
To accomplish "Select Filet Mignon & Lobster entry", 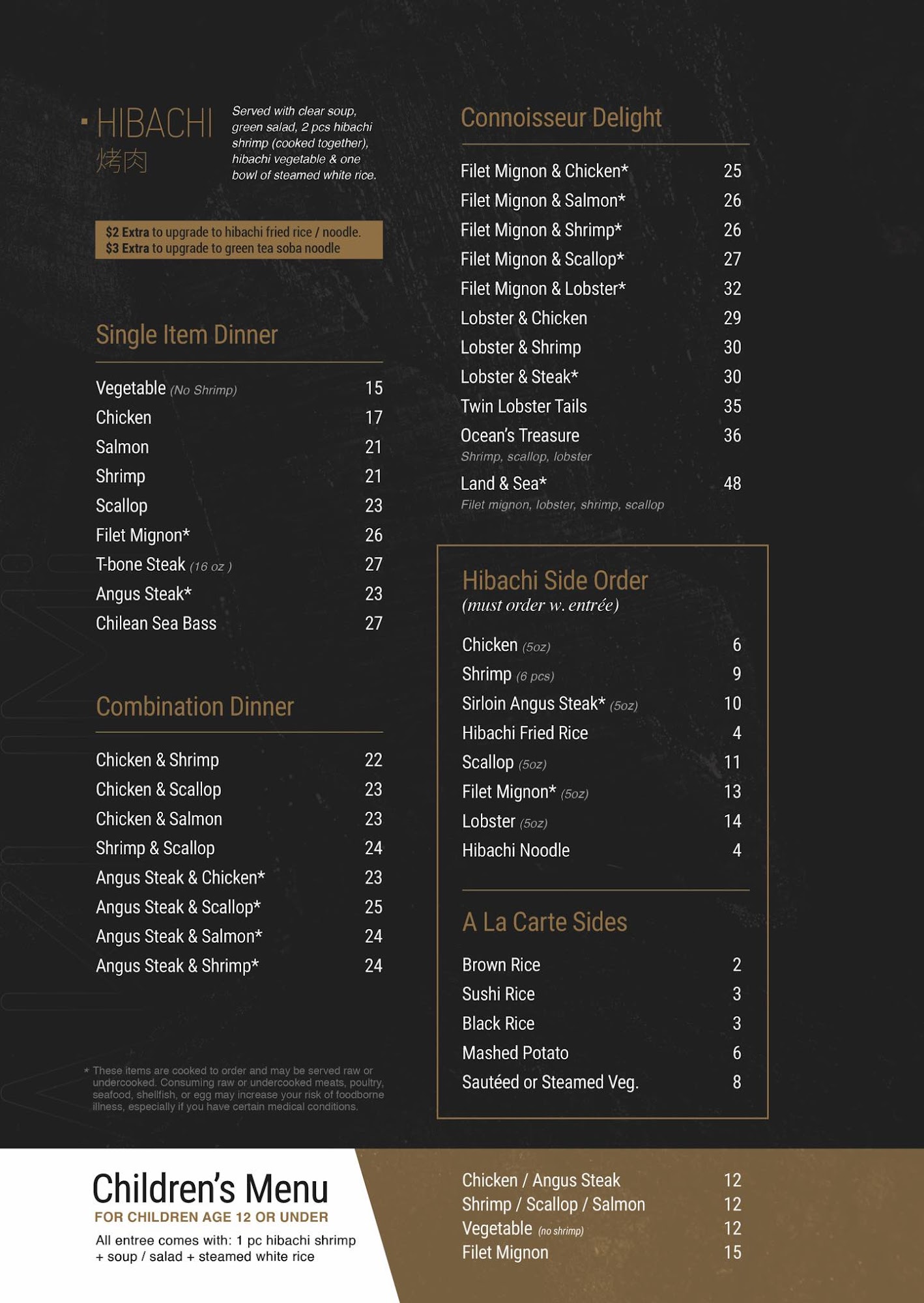I will click(543, 289).
